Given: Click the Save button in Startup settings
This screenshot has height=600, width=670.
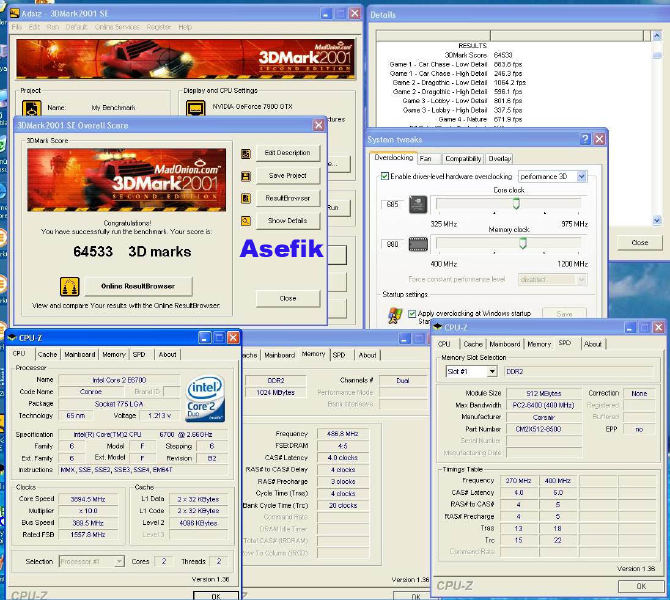Looking at the screenshot, I should [x=564, y=314].
